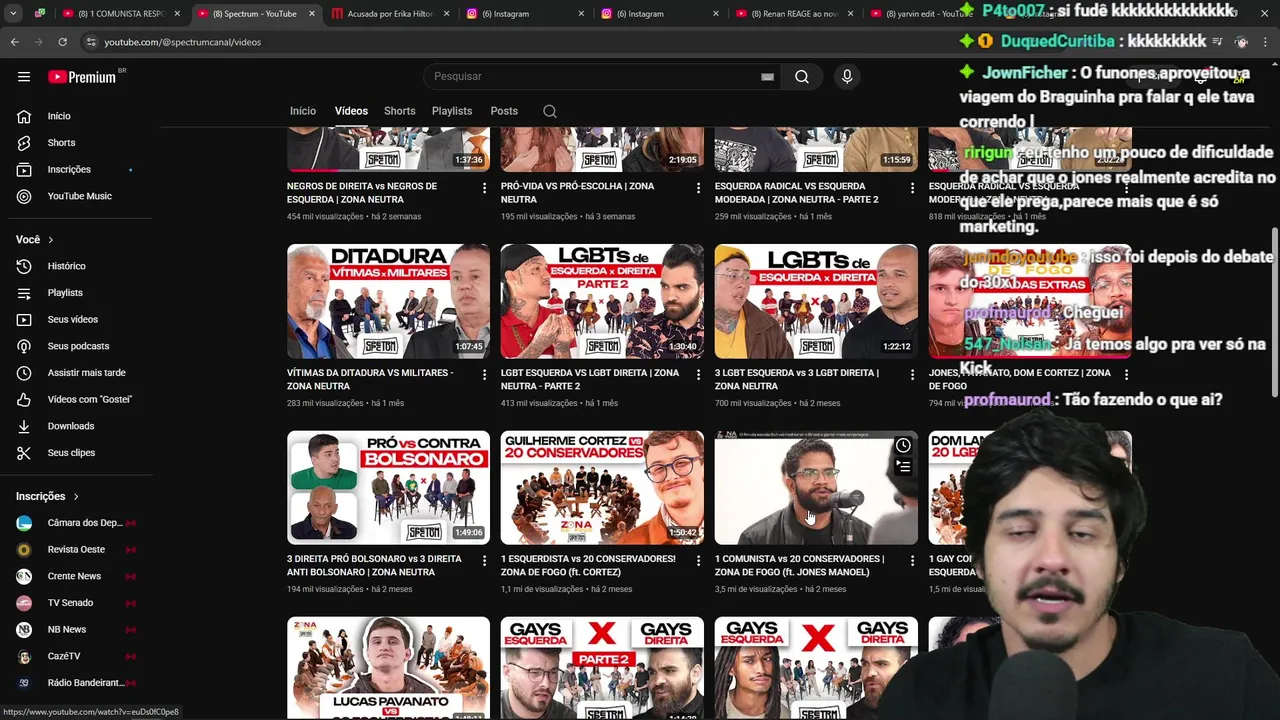Switch to the Shorts channel tab
Screen dimensions: 1280x720
(399, 111)
